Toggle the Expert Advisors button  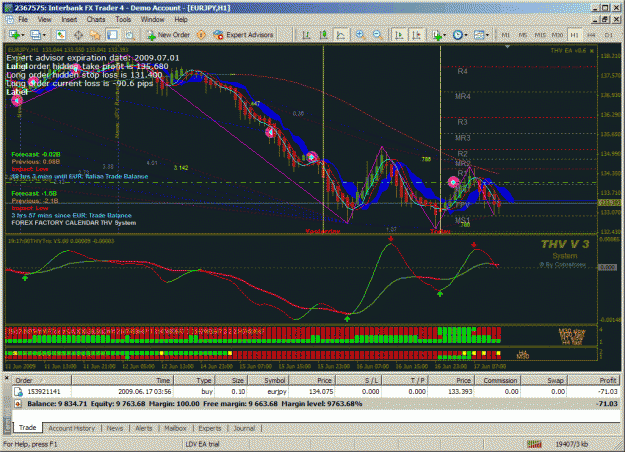(243, 35)
